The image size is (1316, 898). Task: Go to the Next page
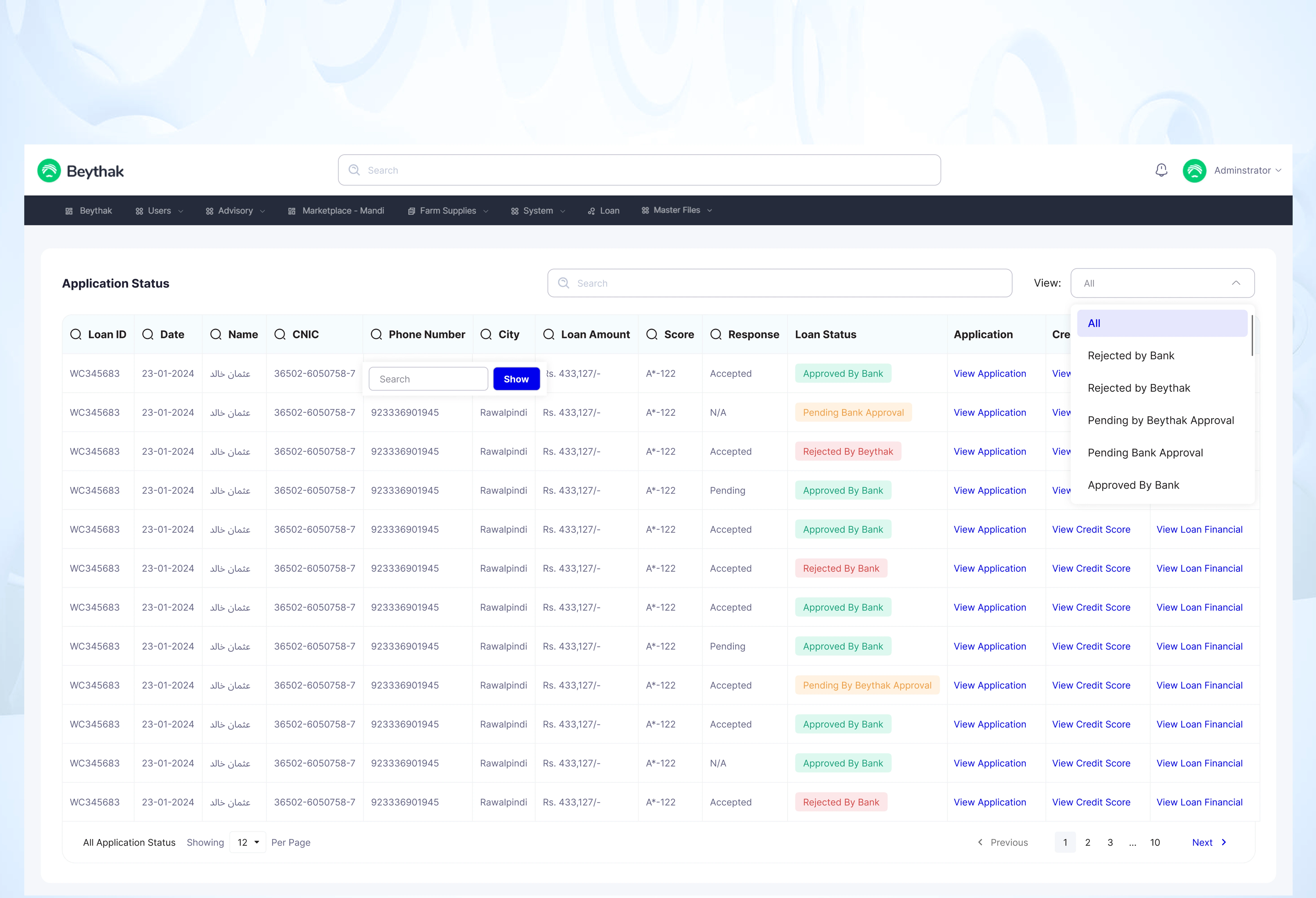pos(1208,843)
